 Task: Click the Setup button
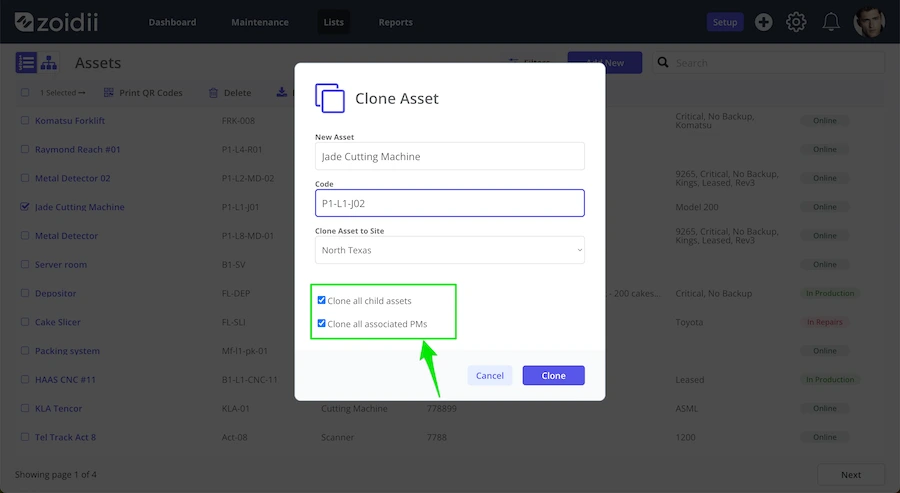725,22
